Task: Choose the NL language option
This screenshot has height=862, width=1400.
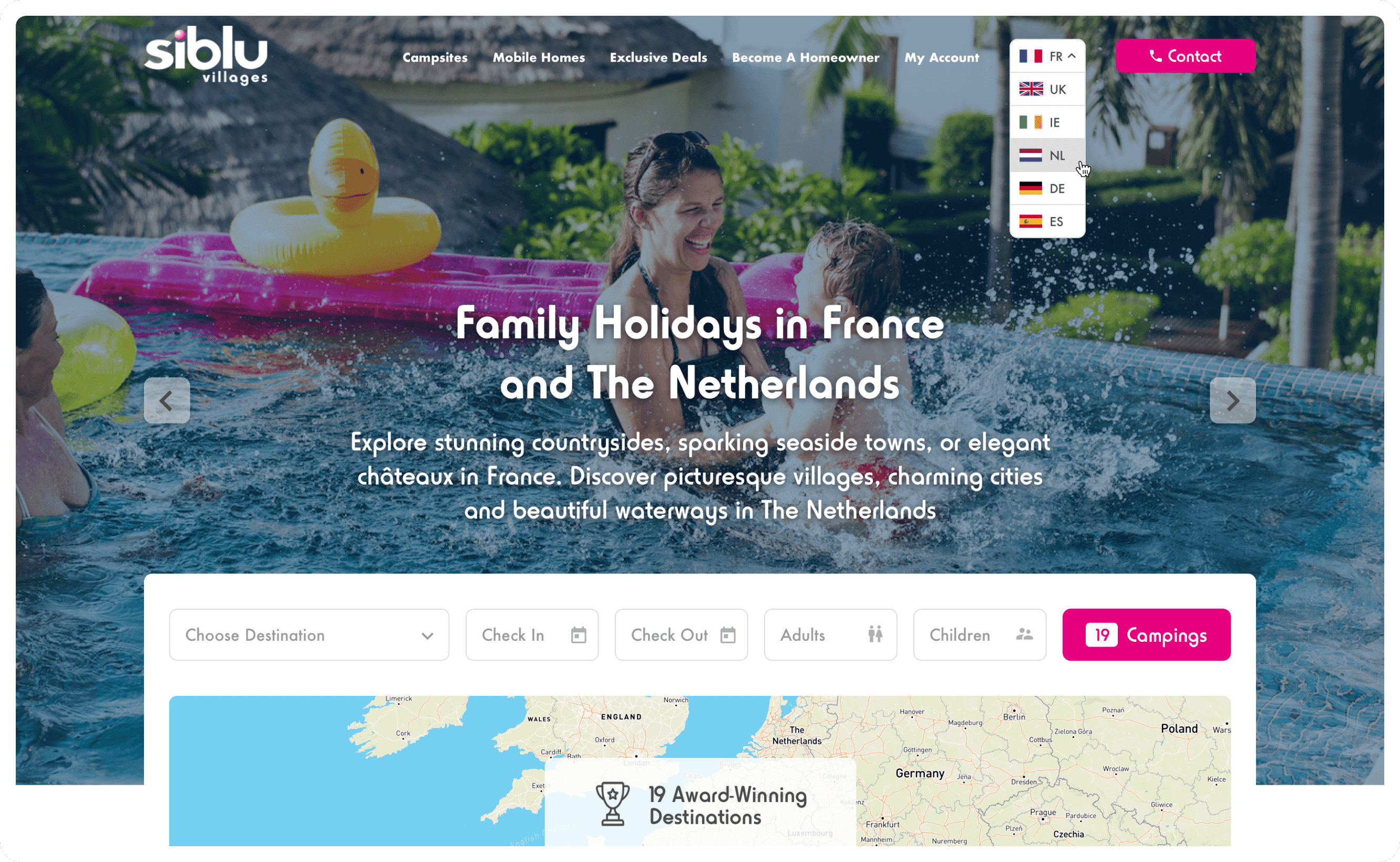Action: click(x=1047, y=155)
